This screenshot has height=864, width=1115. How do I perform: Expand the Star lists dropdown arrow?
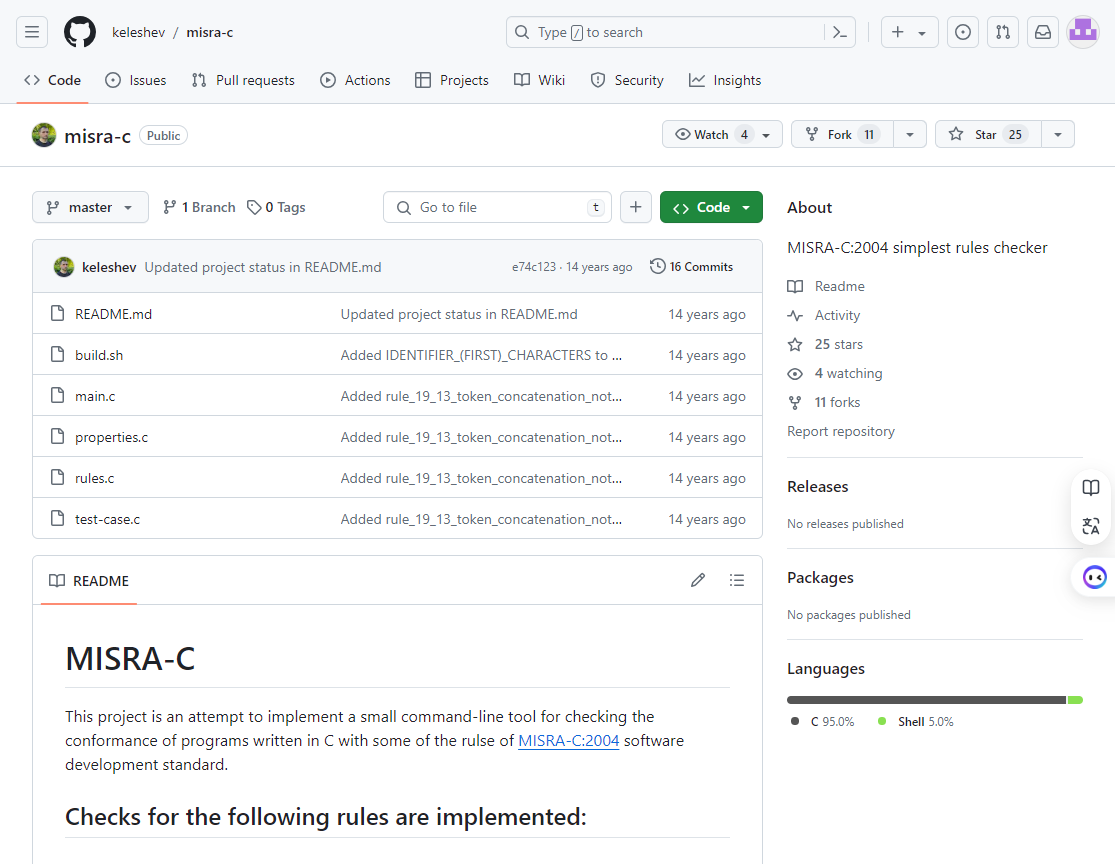(1057, 134)
